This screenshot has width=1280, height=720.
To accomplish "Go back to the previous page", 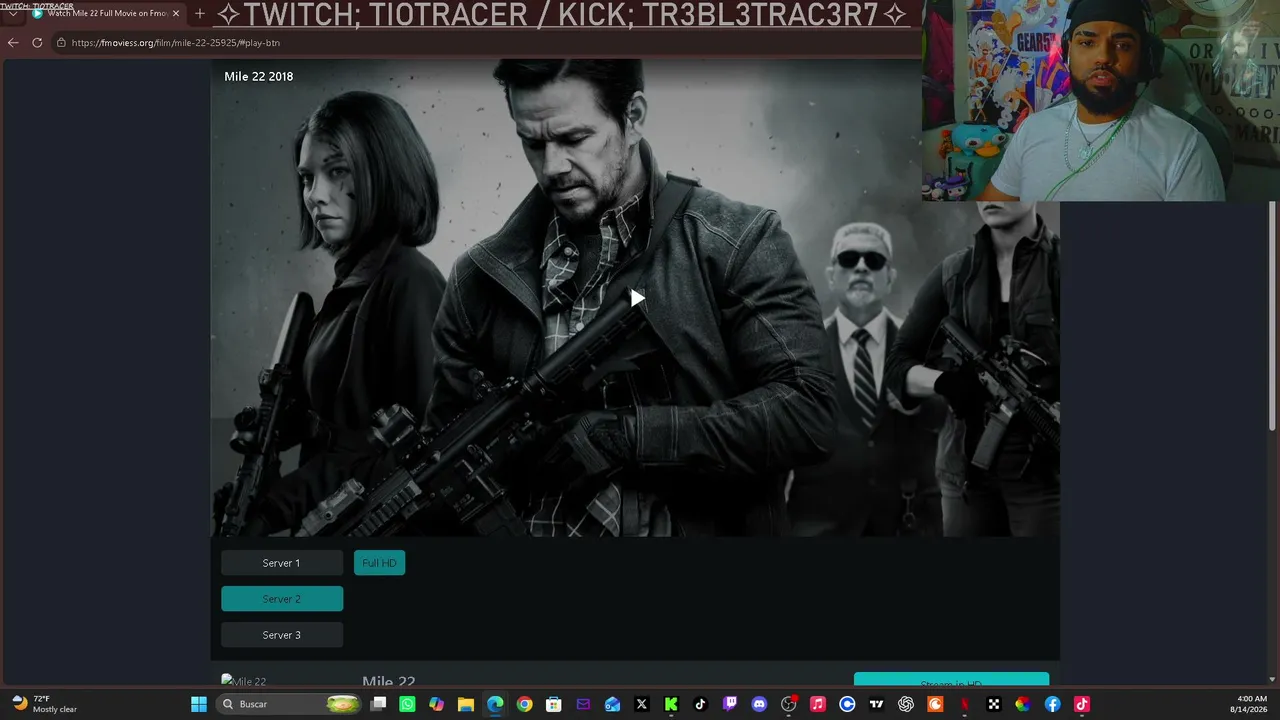I will tap(13, 43).
